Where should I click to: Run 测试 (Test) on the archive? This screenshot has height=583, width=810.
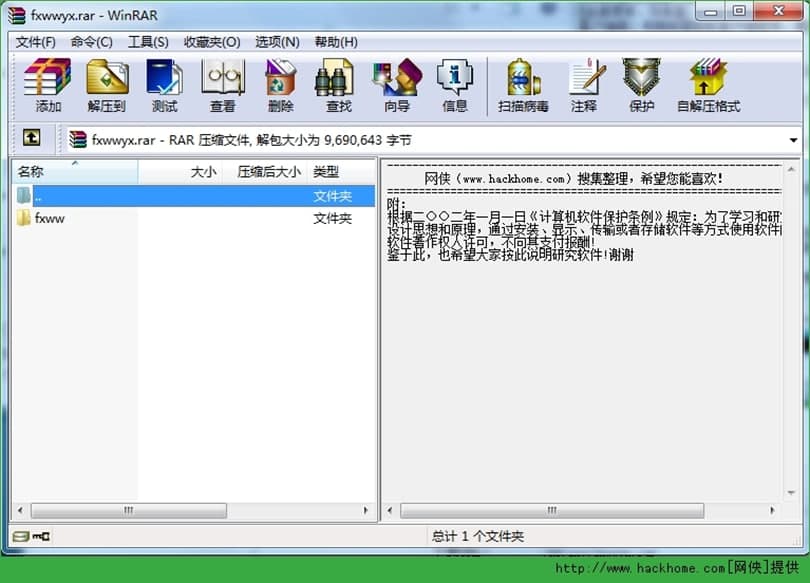(164, 84)
